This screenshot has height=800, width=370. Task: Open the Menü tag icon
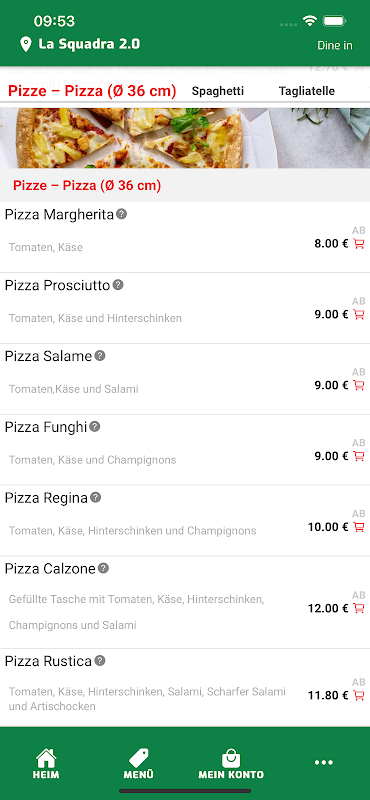(x=138, y=763)
